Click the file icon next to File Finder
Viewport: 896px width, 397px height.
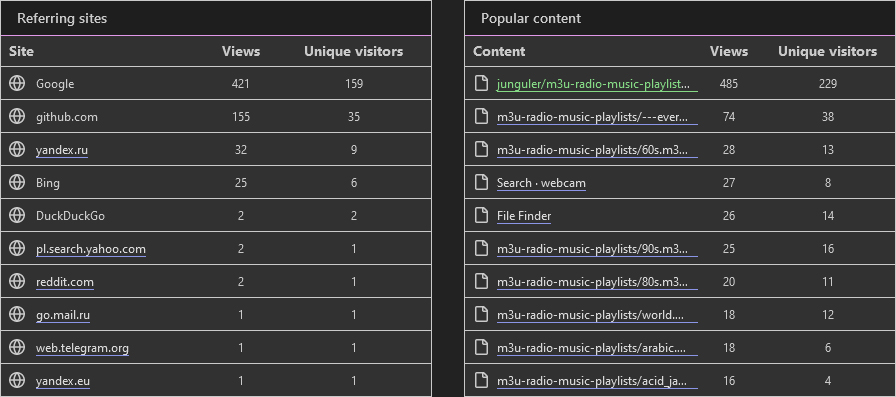pos(482,215)
